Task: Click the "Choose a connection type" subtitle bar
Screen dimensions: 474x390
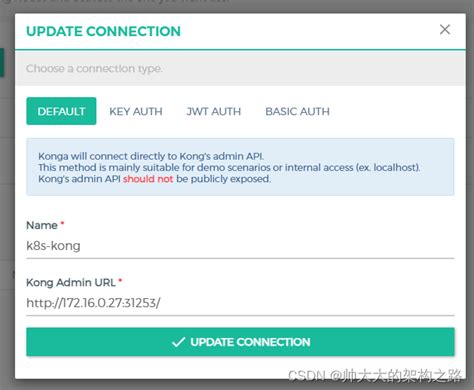Action: pos(240,68)
